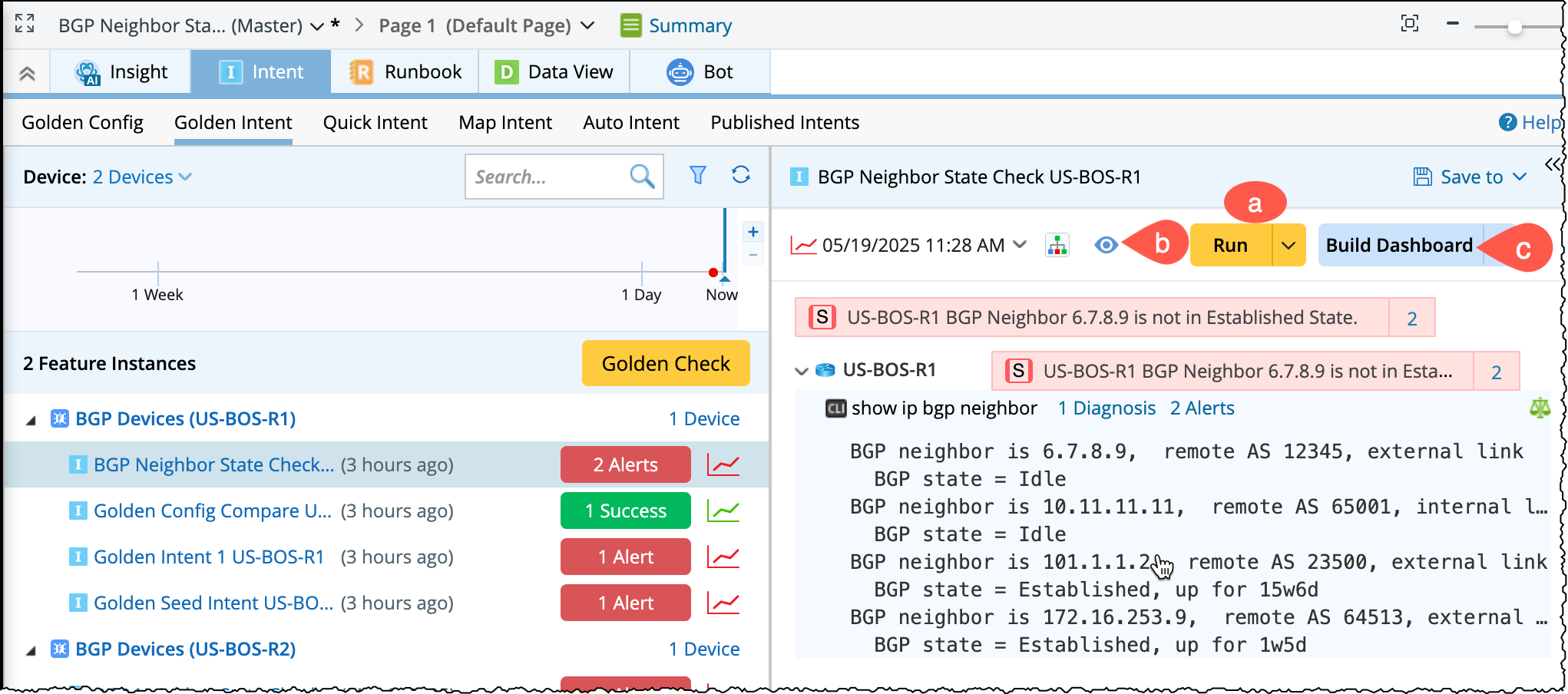Toggle the eye visibility icon
The width and height of the screenshot is (1568, 694).
1106,246
